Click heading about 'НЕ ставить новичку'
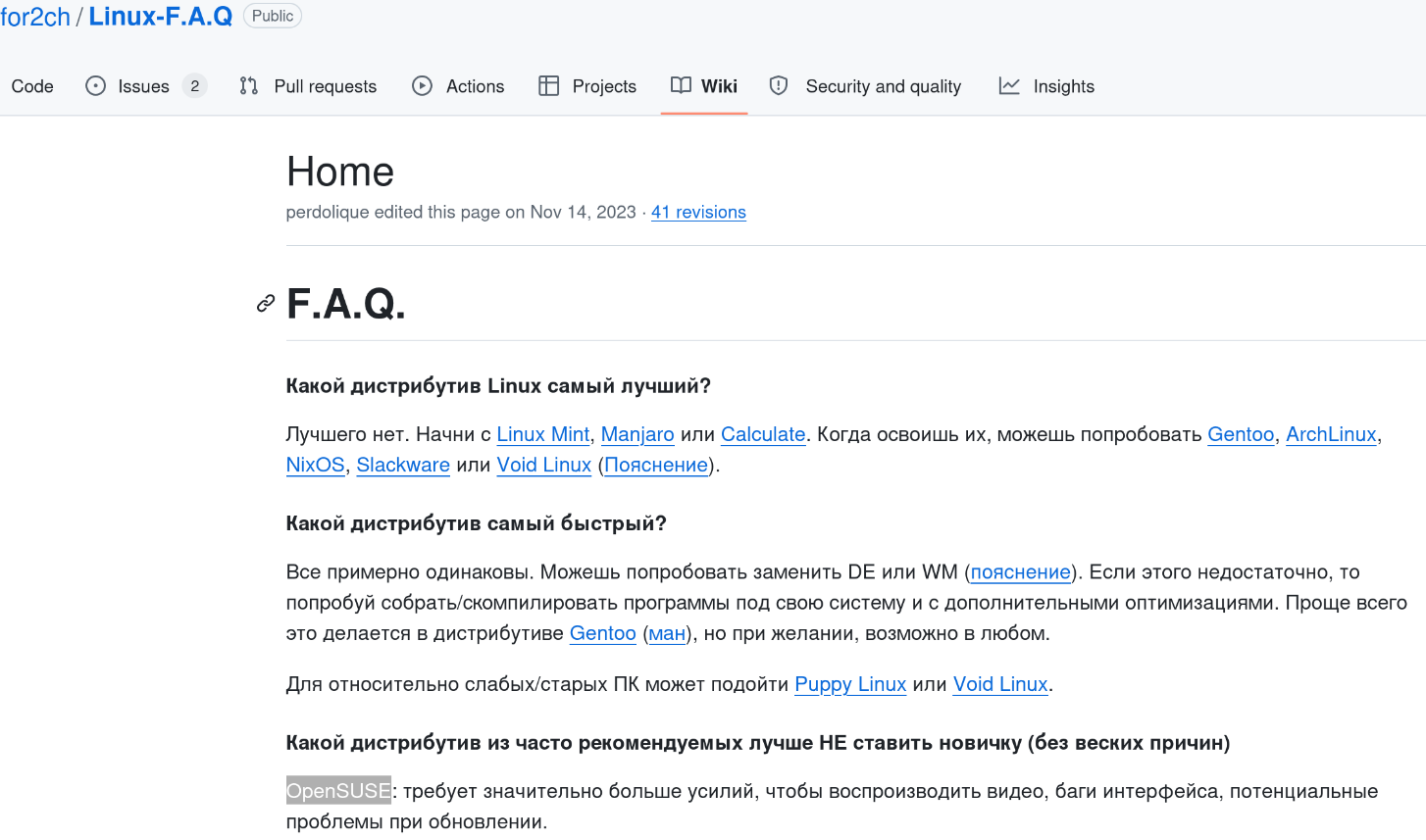1426x840 pixels. click(758, 743)
